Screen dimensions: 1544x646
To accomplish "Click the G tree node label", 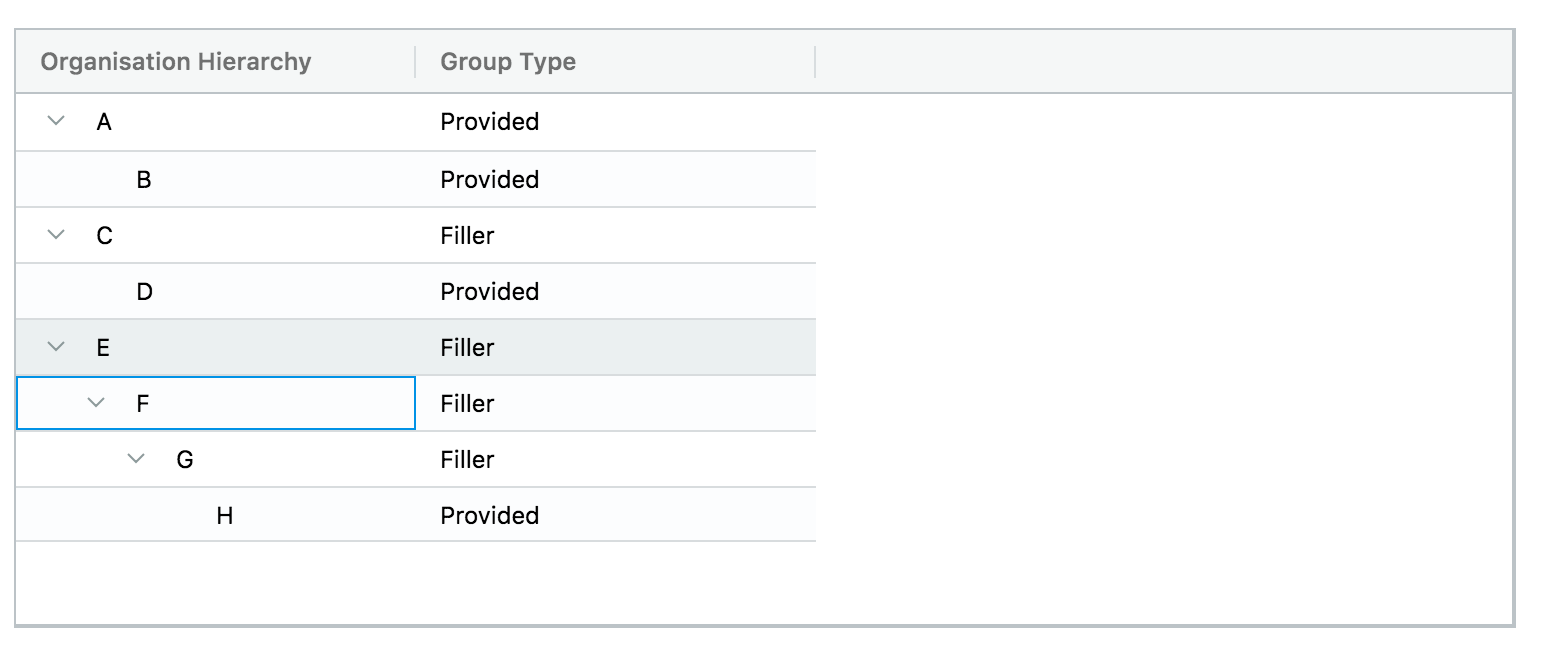I will coord(184,460).
